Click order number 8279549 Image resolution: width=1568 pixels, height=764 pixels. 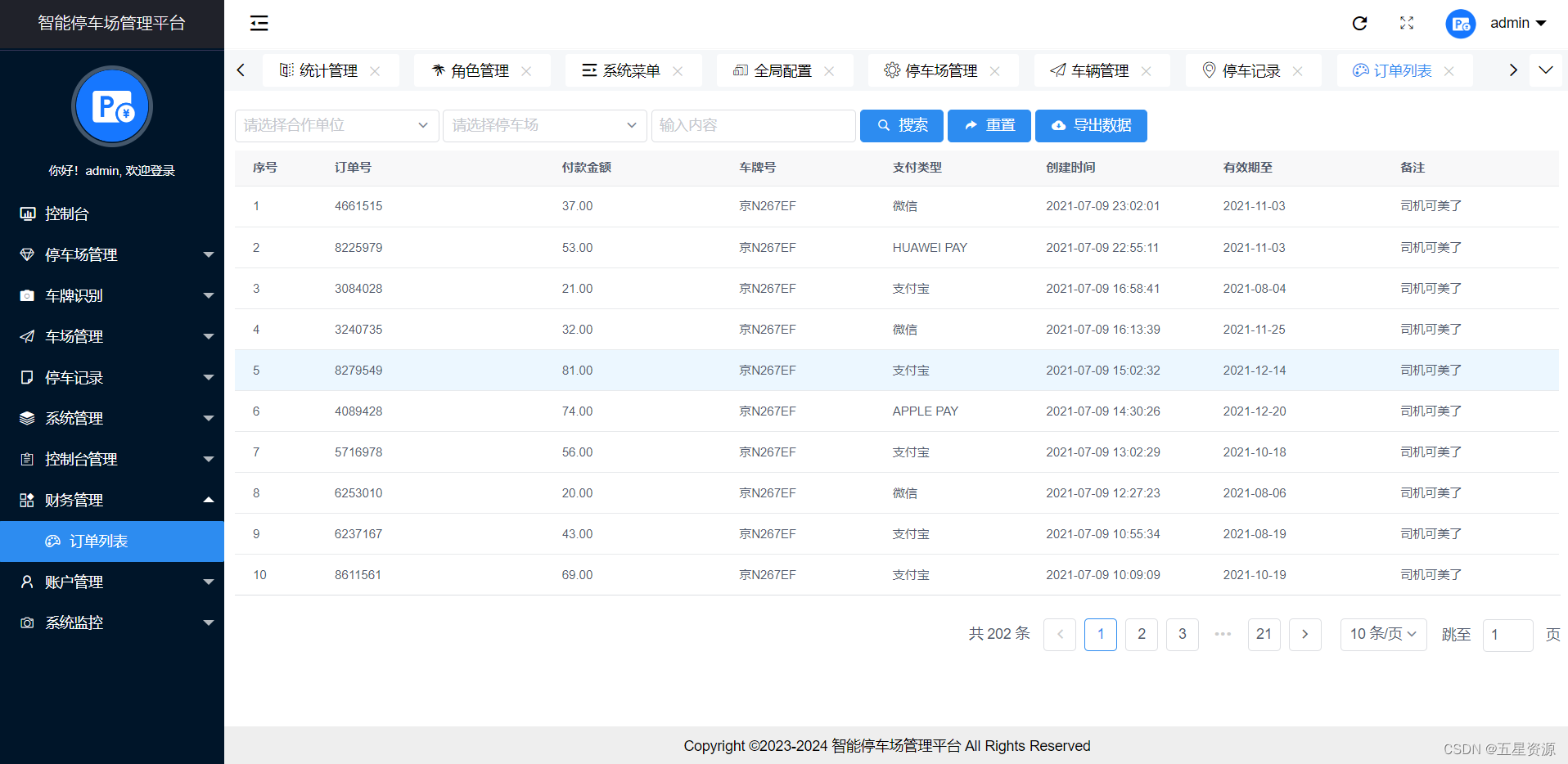(x=358, y=371)
